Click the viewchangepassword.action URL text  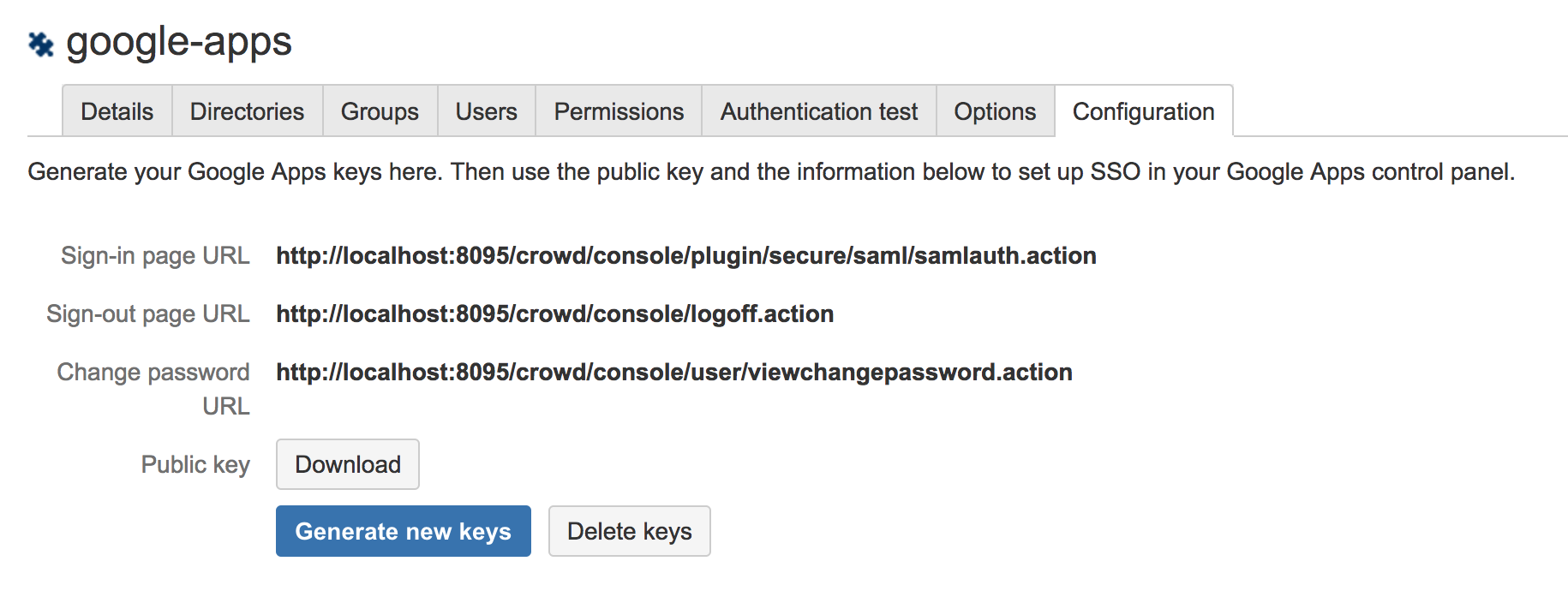pyautogui.click(x=674, y=372)
